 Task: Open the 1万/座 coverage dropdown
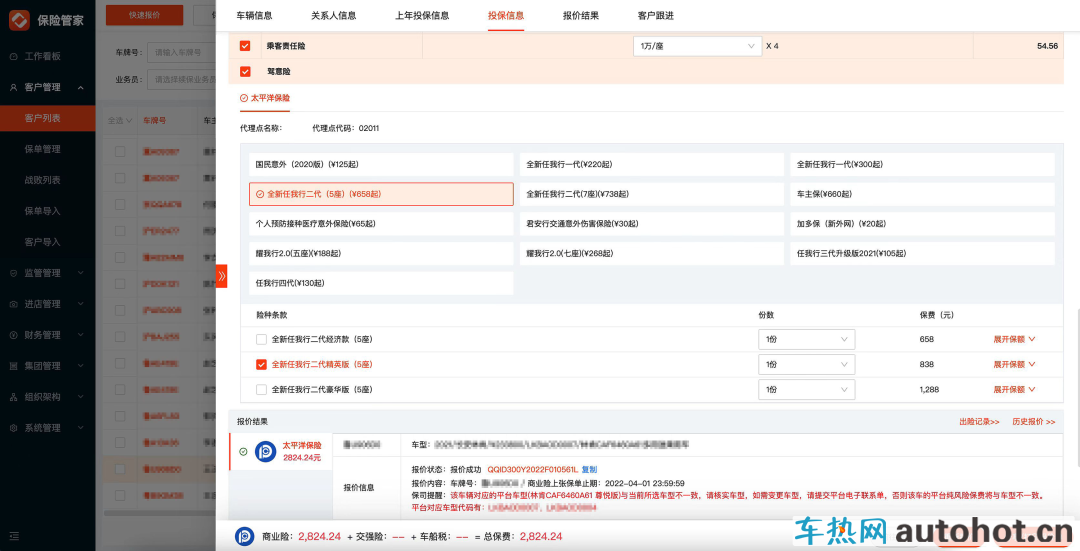coord(697,46)
